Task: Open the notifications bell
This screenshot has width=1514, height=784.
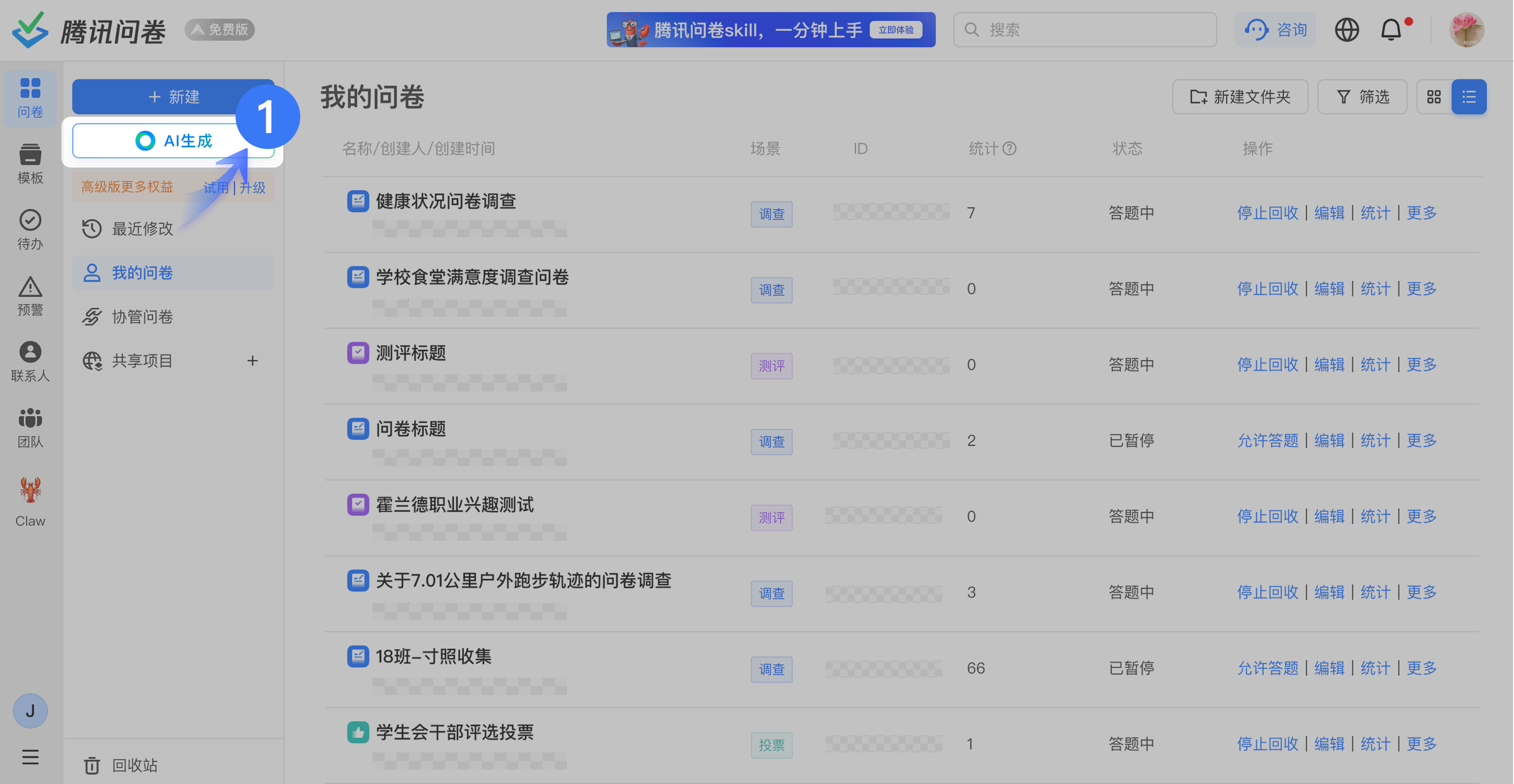Action: tap(1391, 29)
